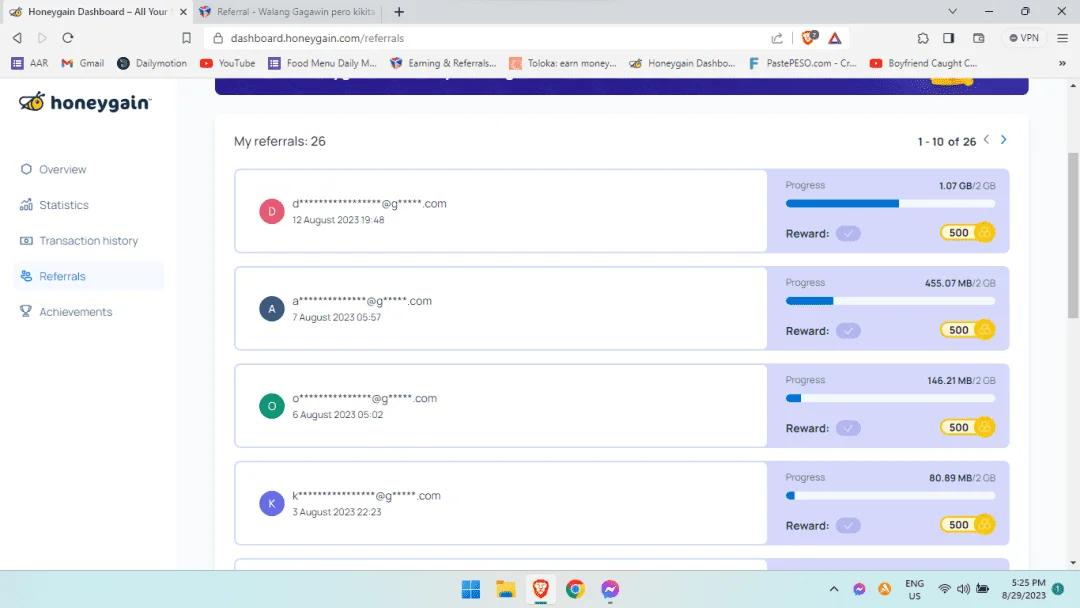Image resolution: width=1080 pixels, height=608 pixels.
Task: Reload the page
Action: (x=68, y=38)
